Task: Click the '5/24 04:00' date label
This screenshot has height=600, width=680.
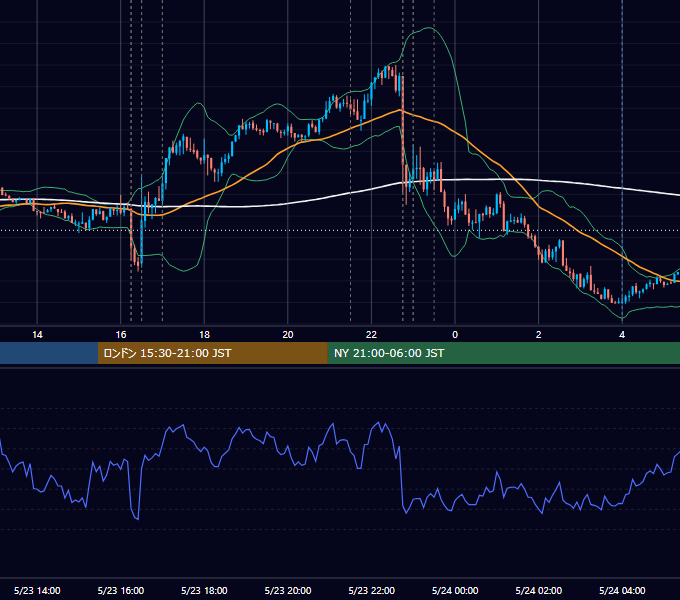Action: [622, 590]
